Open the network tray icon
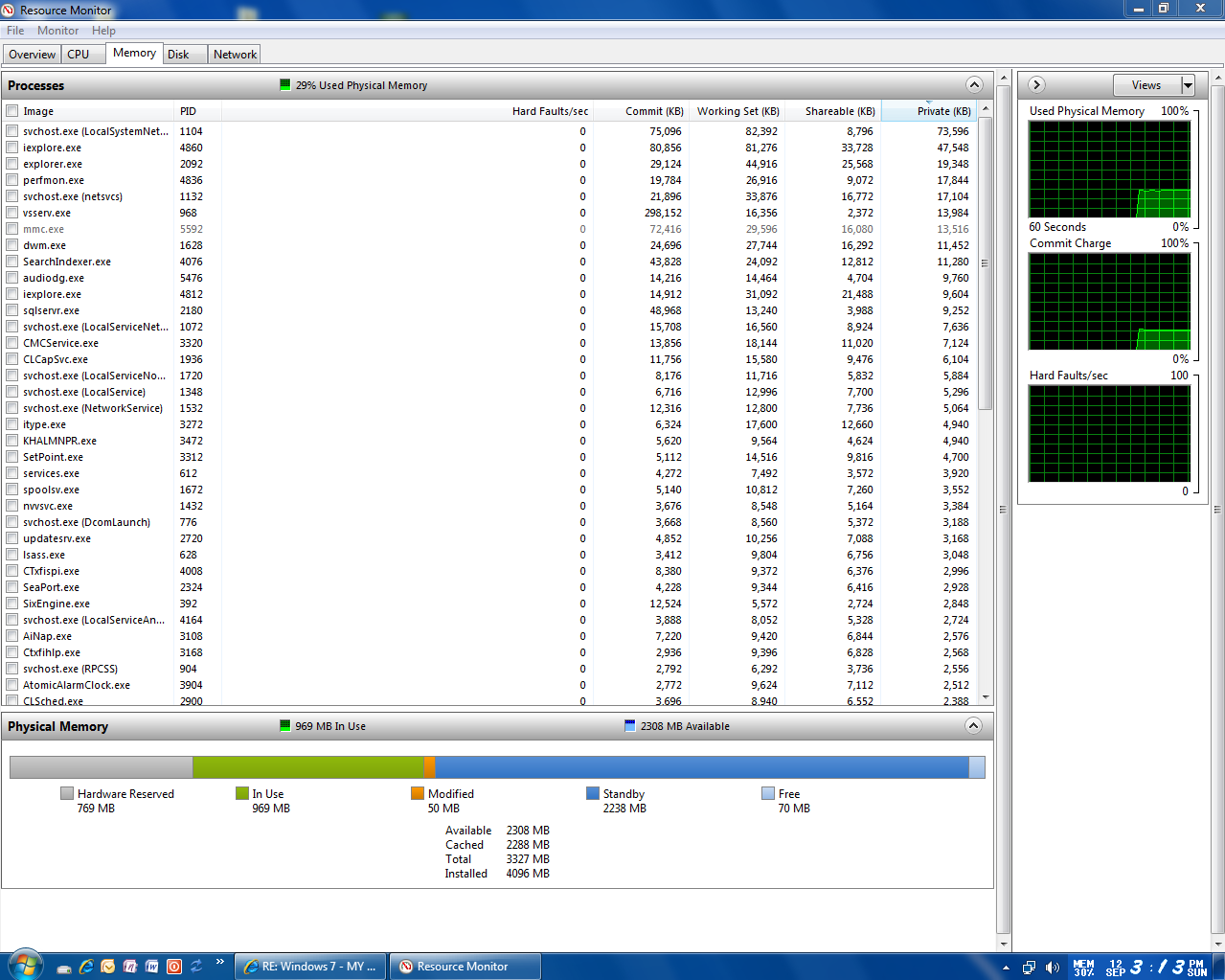1225x980 pixels. pos(1029,968)
